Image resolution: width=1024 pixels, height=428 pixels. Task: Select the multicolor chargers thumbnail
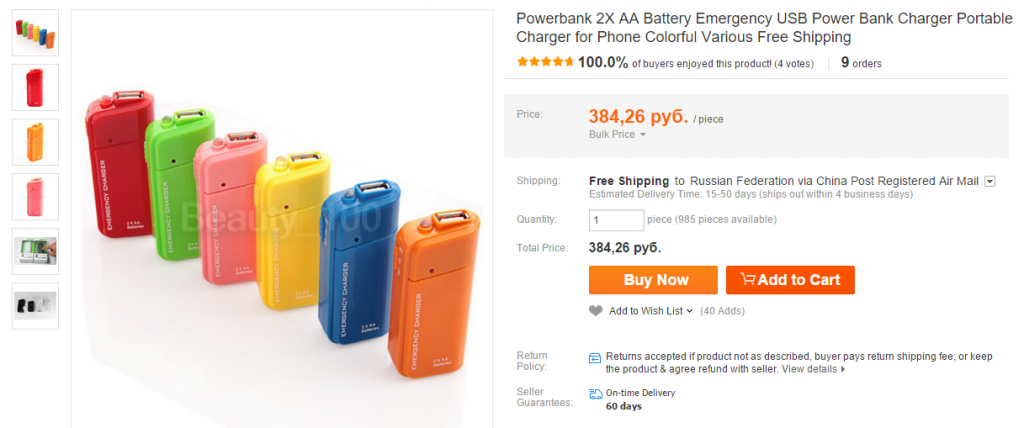click(35, 33)
